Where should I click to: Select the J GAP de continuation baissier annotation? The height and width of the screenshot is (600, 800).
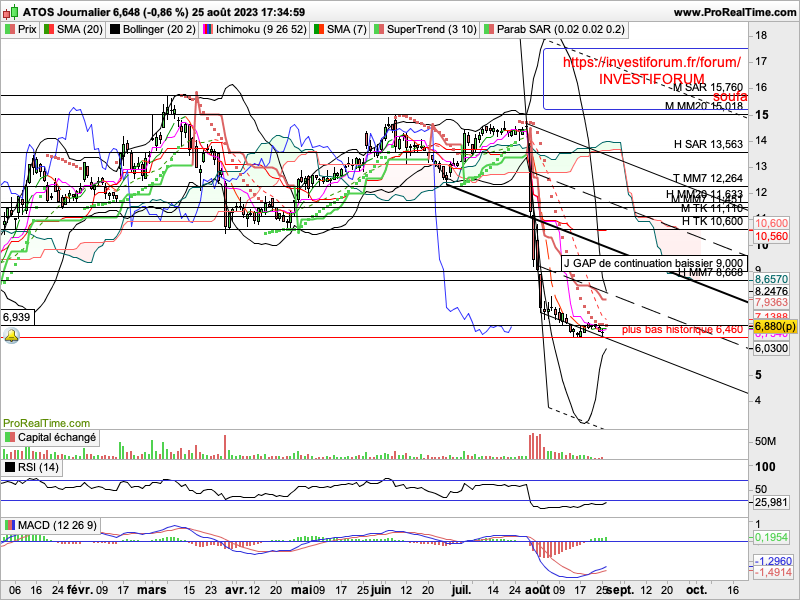654,263
